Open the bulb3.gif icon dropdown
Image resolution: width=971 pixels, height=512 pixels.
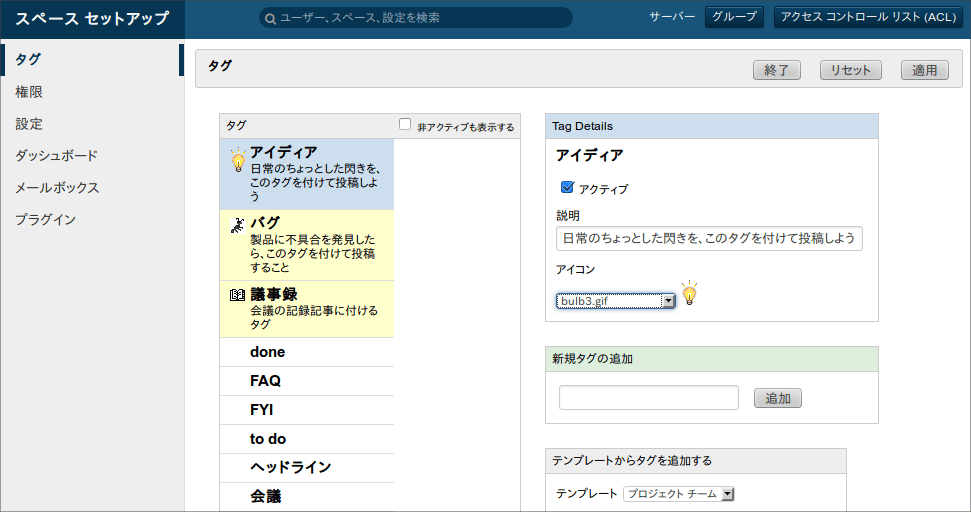tap(616, 301)
